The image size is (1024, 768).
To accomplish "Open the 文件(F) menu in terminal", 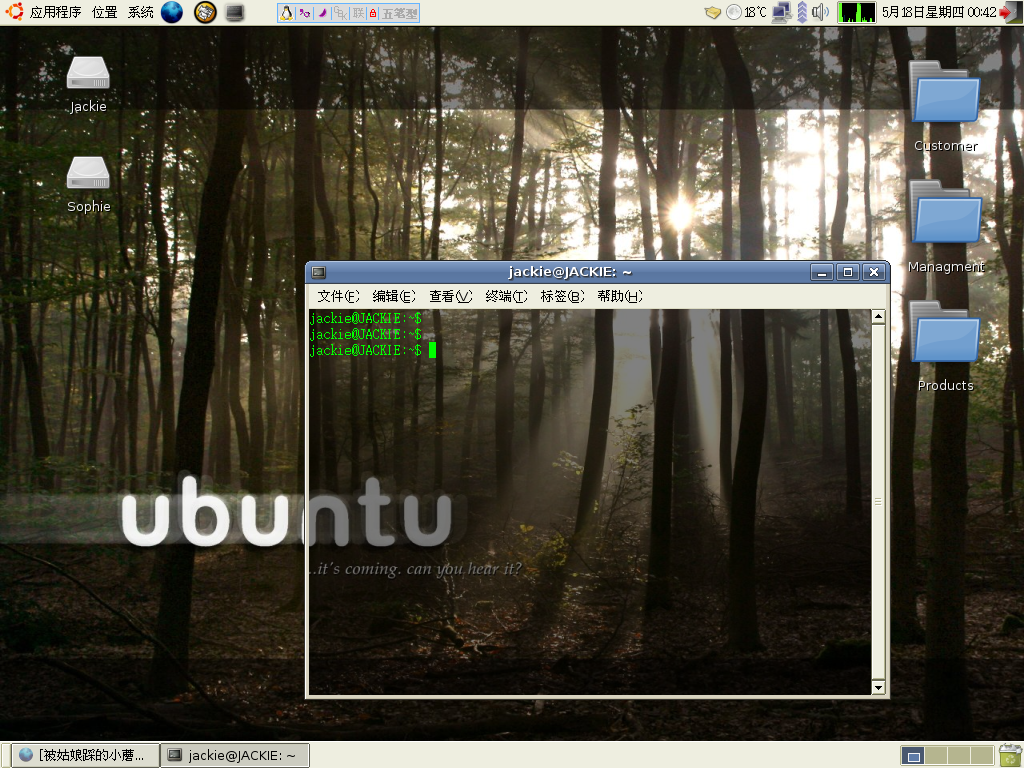I will point(338,296).
